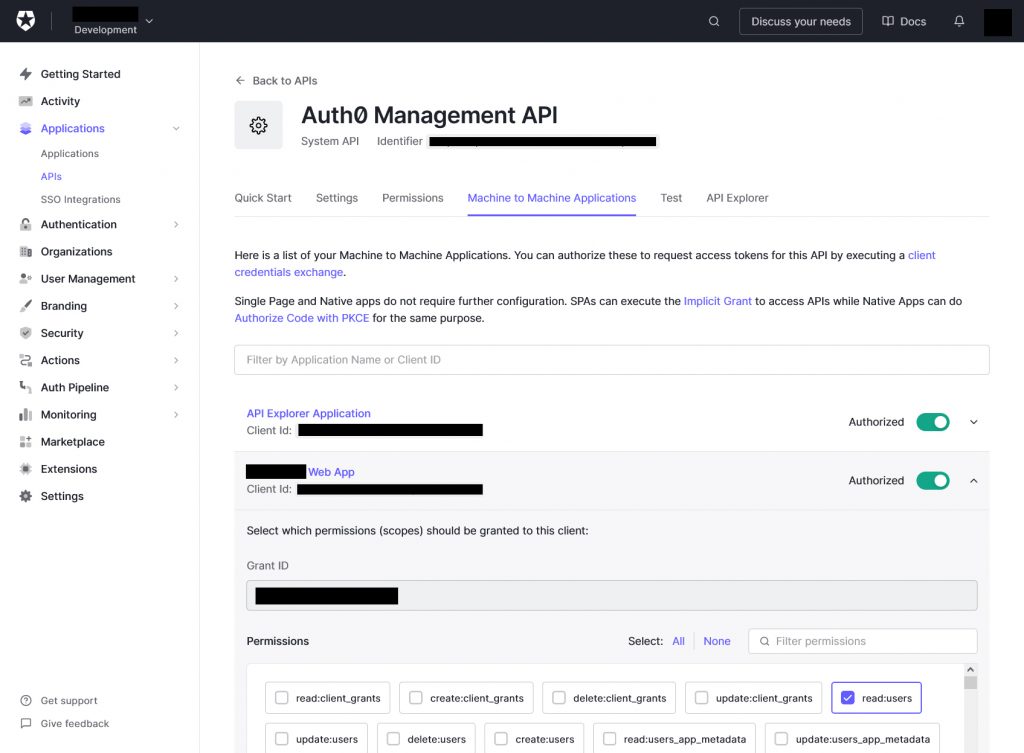This screenshot has width=1024, height=753.
Task: Click magnifier icon in Filter permissions box
Action: coord(764,641)
